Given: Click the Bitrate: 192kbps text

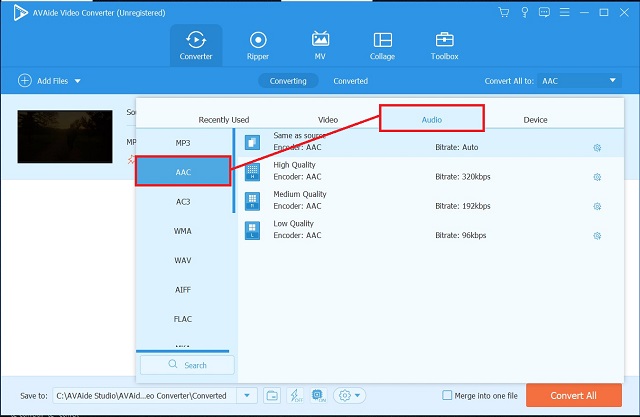Looking at the screenshot, I should pyautogui.click(x=463, y=206).
